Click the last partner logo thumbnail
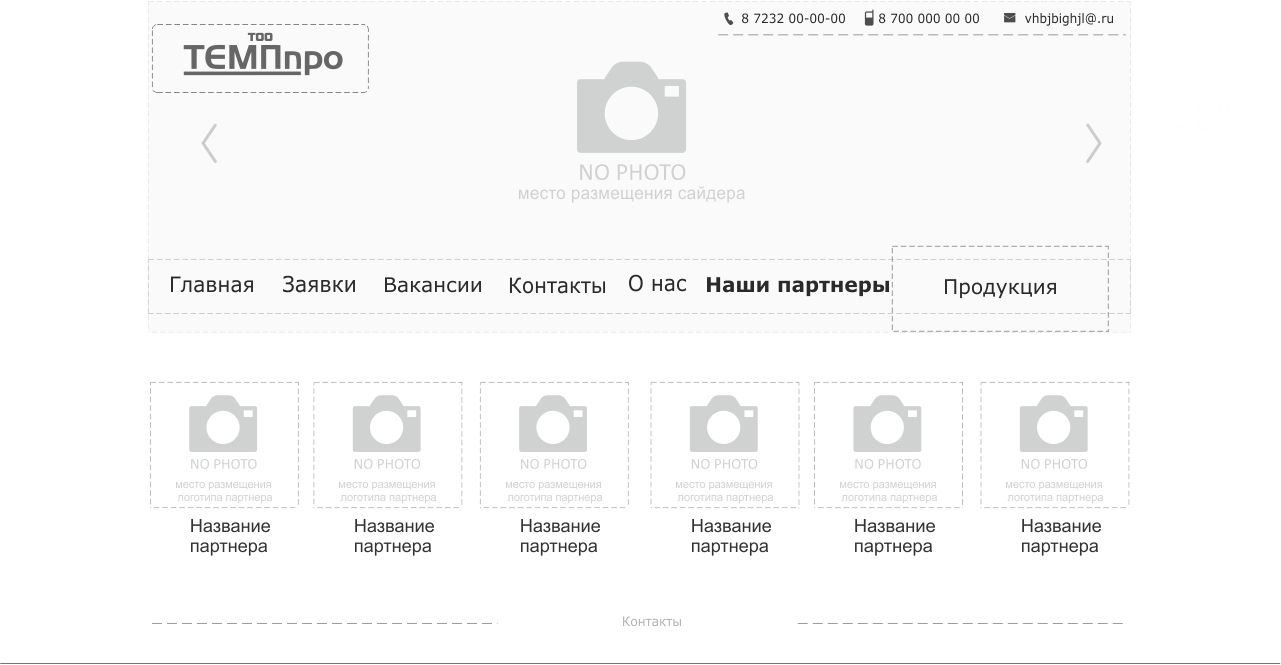 pos(1054,444)
